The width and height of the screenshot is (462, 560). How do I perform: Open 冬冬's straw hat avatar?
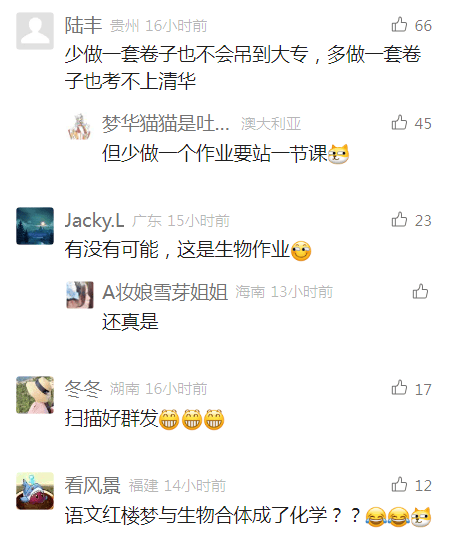[x=35, y=395]
